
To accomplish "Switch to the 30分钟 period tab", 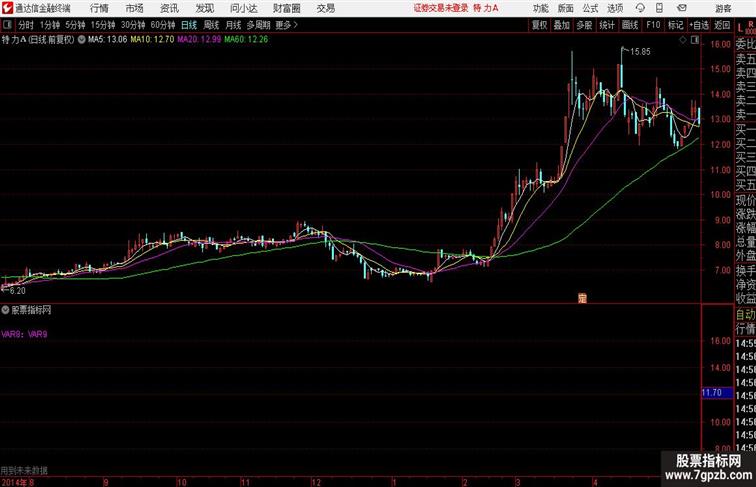I will click(133, 25).
